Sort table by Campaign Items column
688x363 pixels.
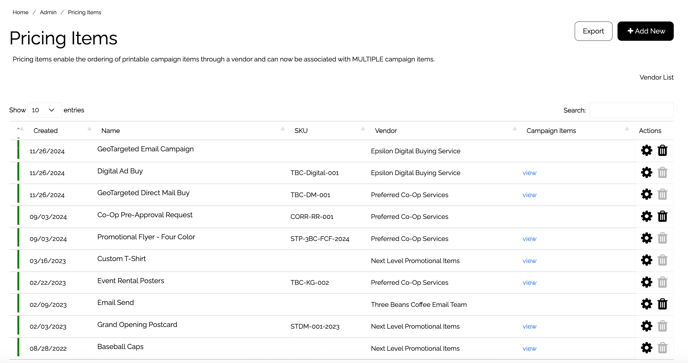(551, 131)
